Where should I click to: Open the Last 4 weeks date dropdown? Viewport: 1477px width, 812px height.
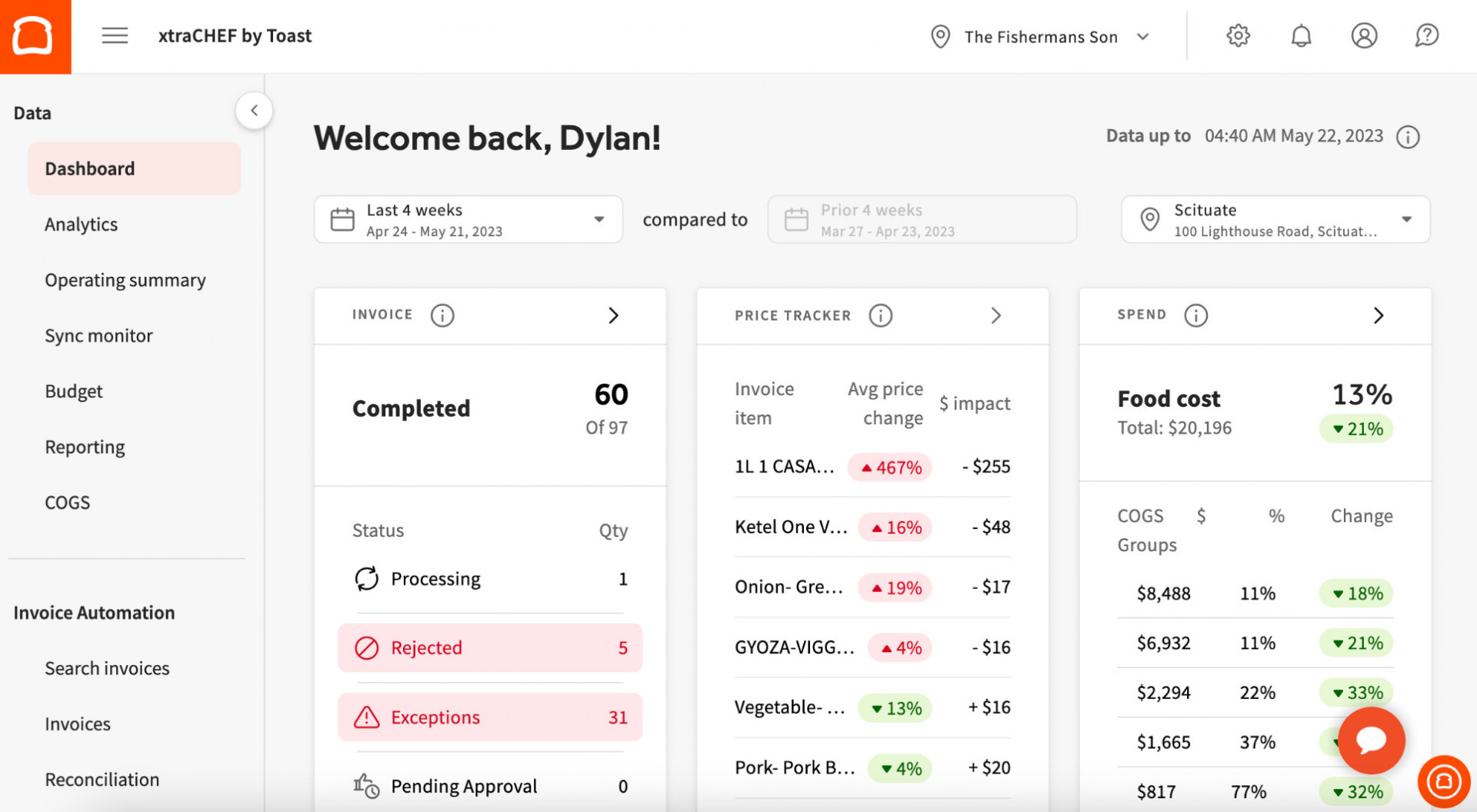[468, 220]
